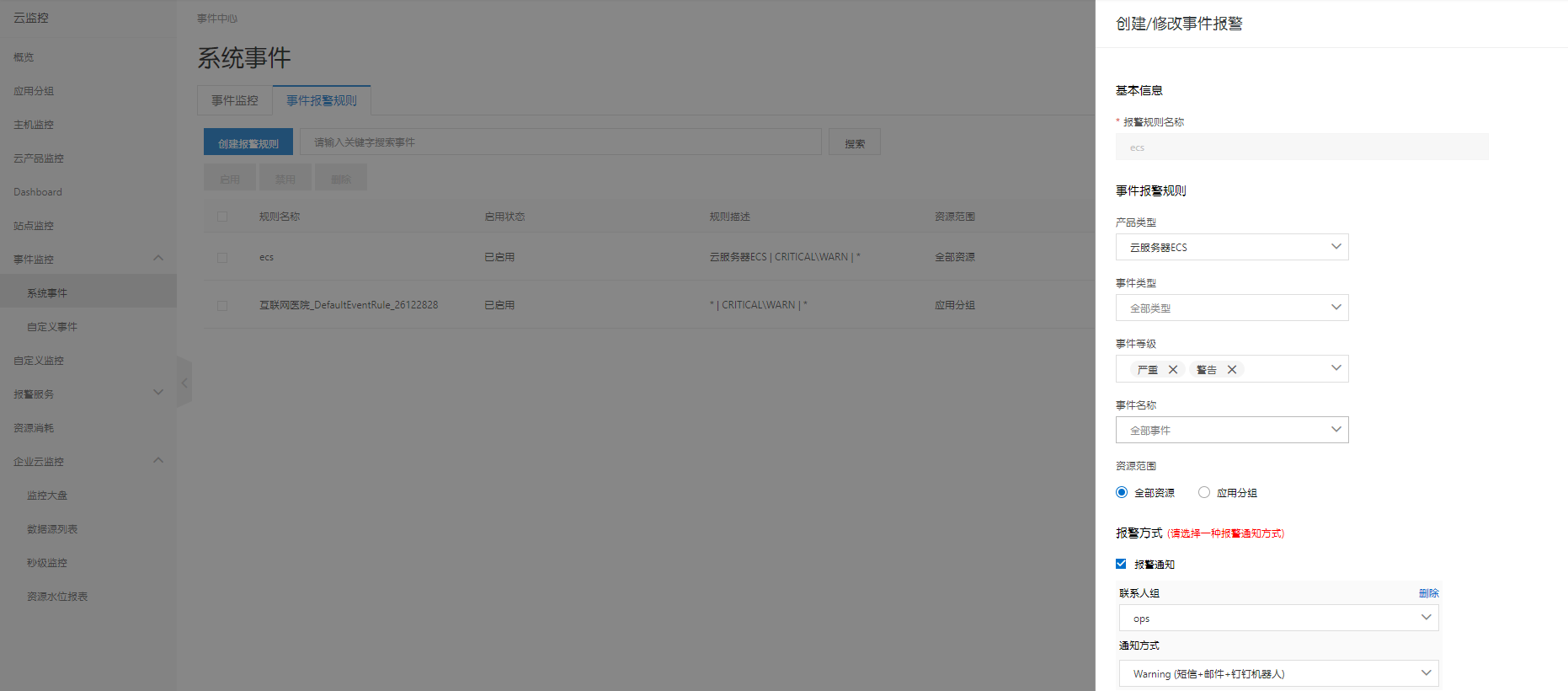Click the event keyword search field
This screenshot has height=691, width=1568.
coord(560,142)
